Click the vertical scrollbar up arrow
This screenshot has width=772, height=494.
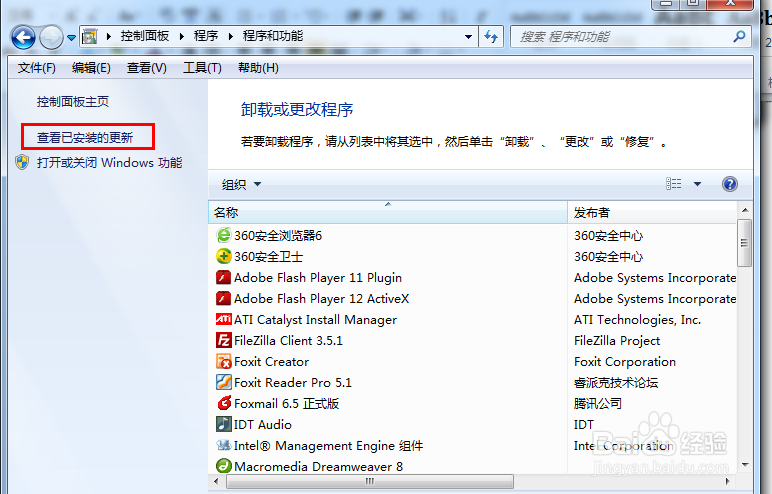745,210
